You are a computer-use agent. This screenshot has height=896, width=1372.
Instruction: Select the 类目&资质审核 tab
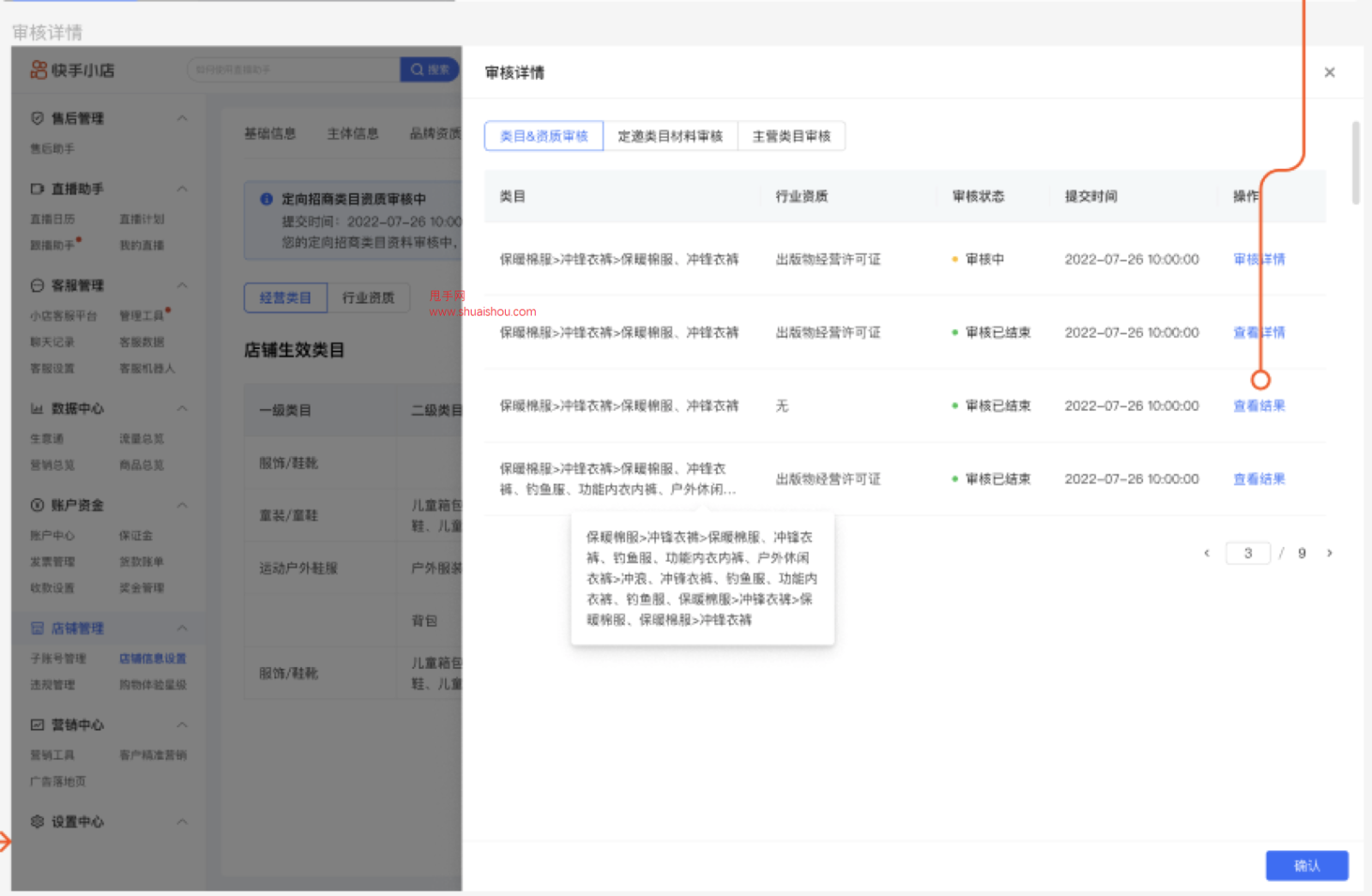pos(544,136)
